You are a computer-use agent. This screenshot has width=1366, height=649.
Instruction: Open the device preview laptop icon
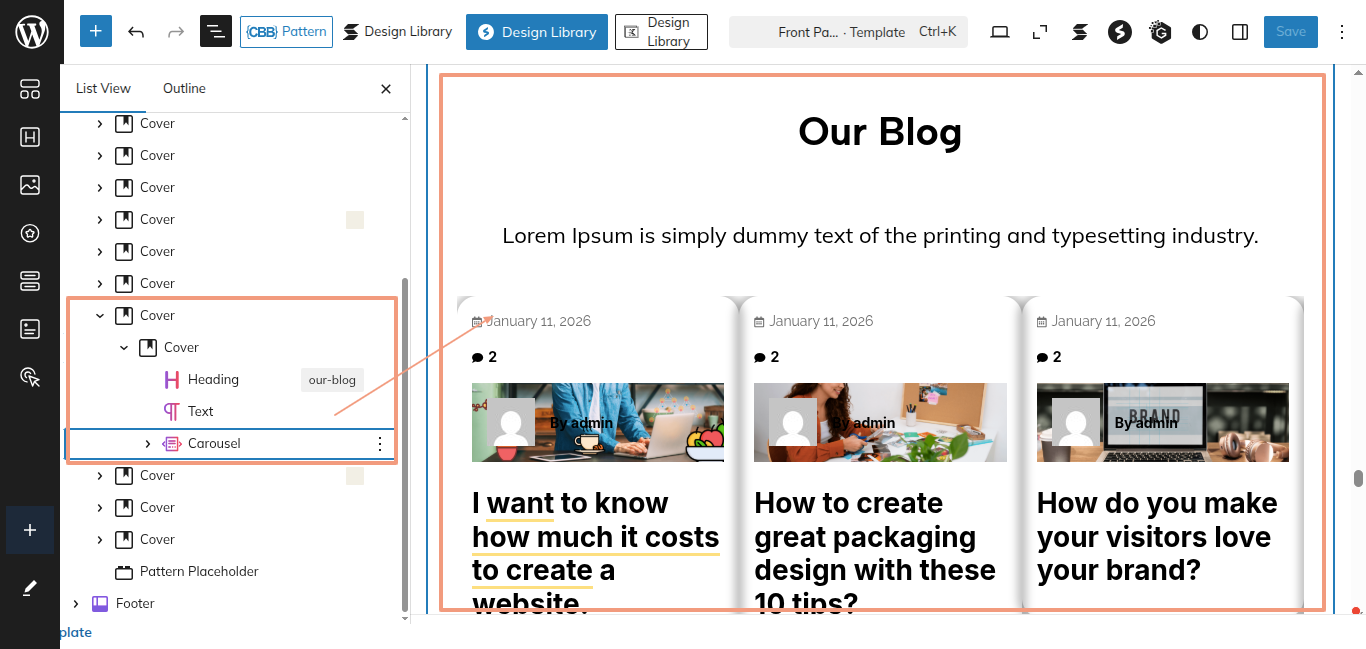click(999, 32)
